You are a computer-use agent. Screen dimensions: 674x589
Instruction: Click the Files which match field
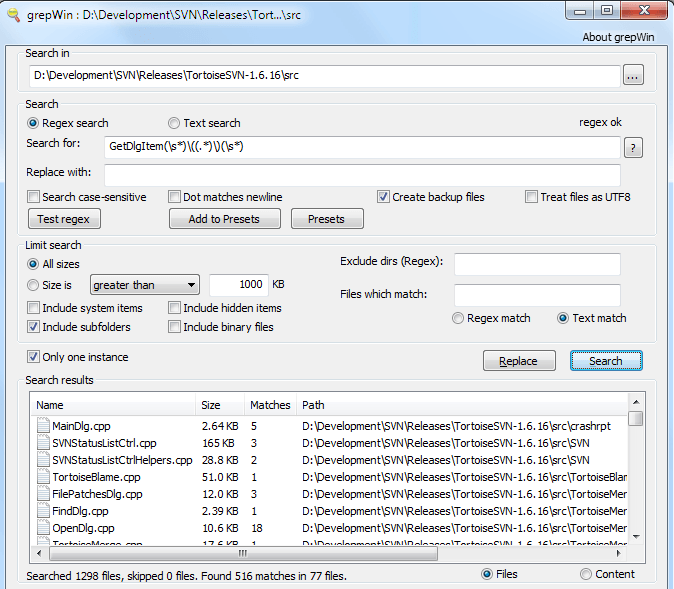[x=537, y=294]
